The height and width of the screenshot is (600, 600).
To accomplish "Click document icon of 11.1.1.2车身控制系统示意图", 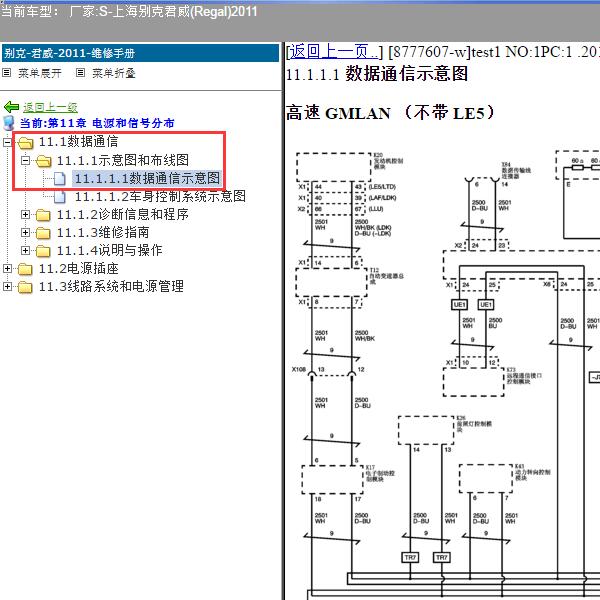I will coord(60,197).
